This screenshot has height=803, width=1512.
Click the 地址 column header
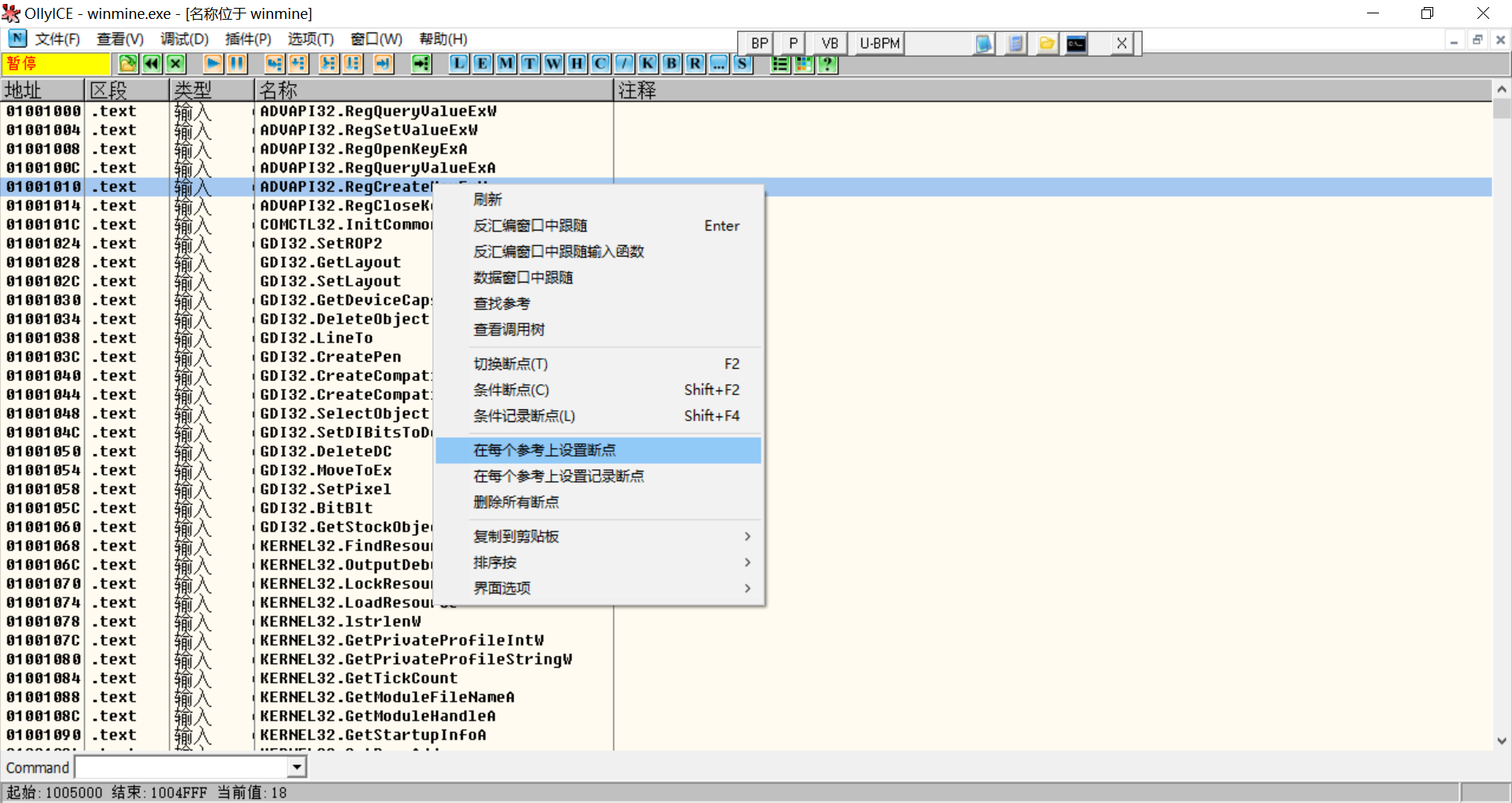tap(43, 91)
